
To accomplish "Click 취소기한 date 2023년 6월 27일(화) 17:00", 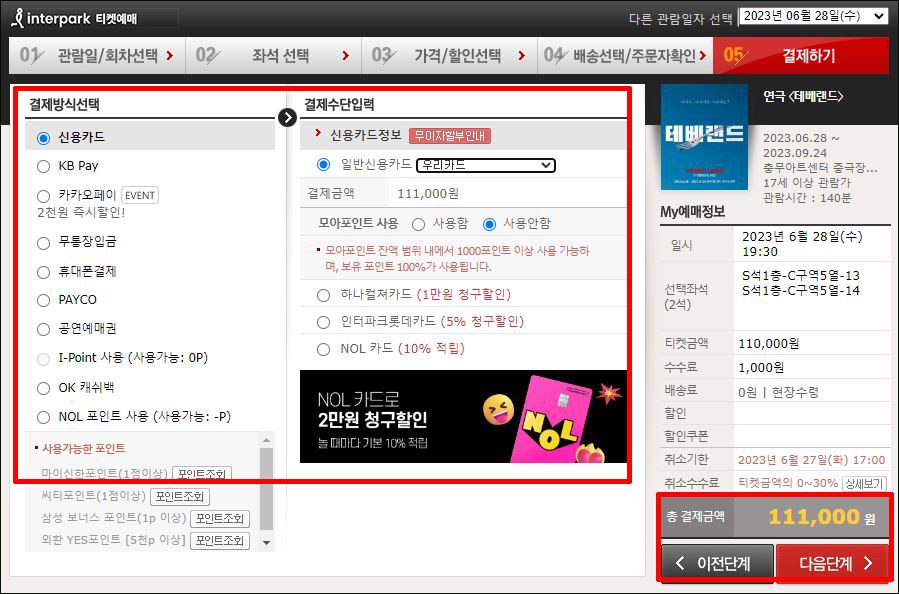I will coord(811,460).
